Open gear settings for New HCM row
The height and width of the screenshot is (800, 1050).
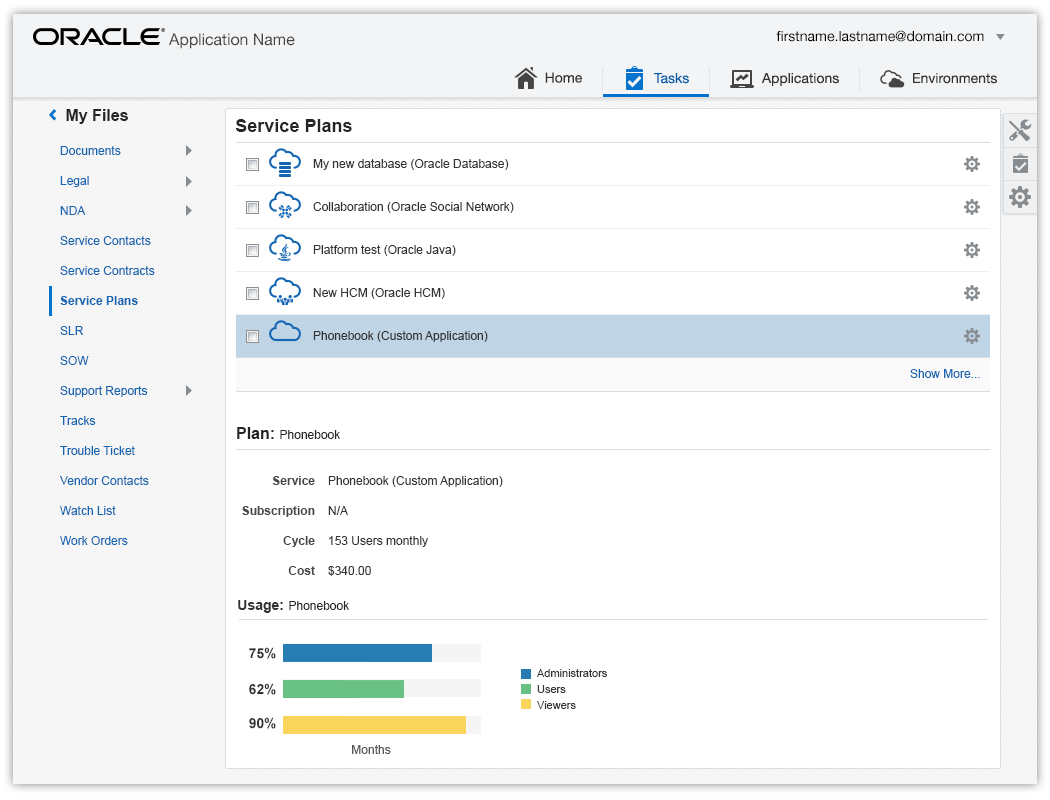[x=972, y=293]
